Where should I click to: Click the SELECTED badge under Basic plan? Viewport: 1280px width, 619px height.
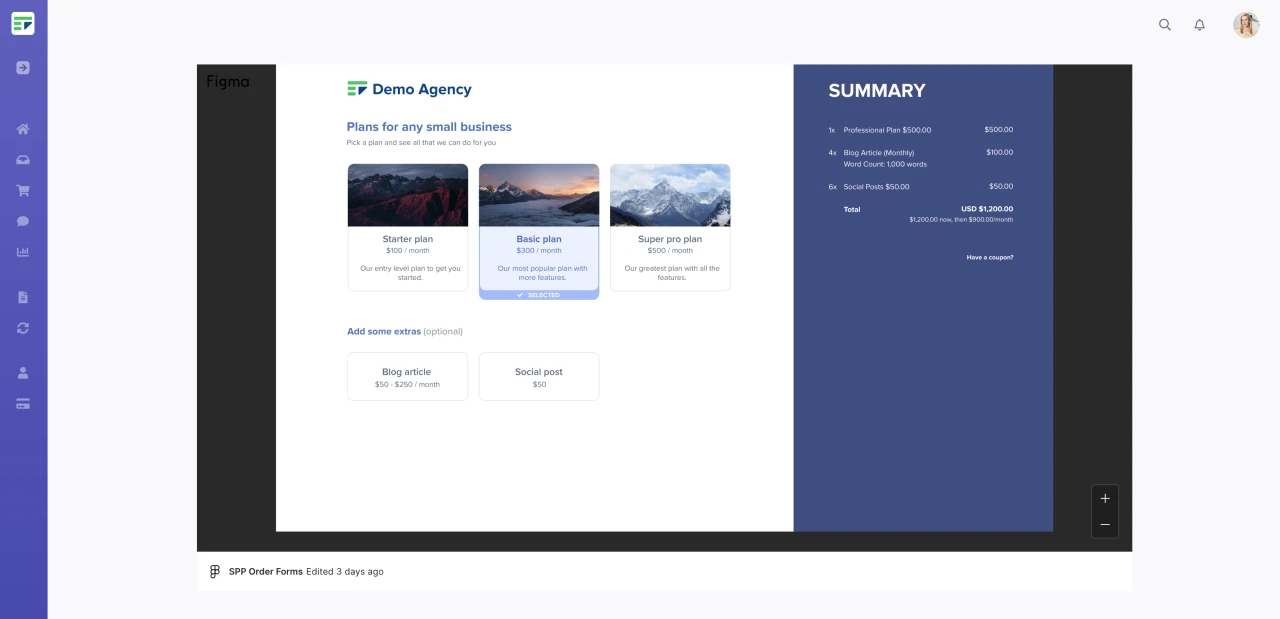click(539, 295)
